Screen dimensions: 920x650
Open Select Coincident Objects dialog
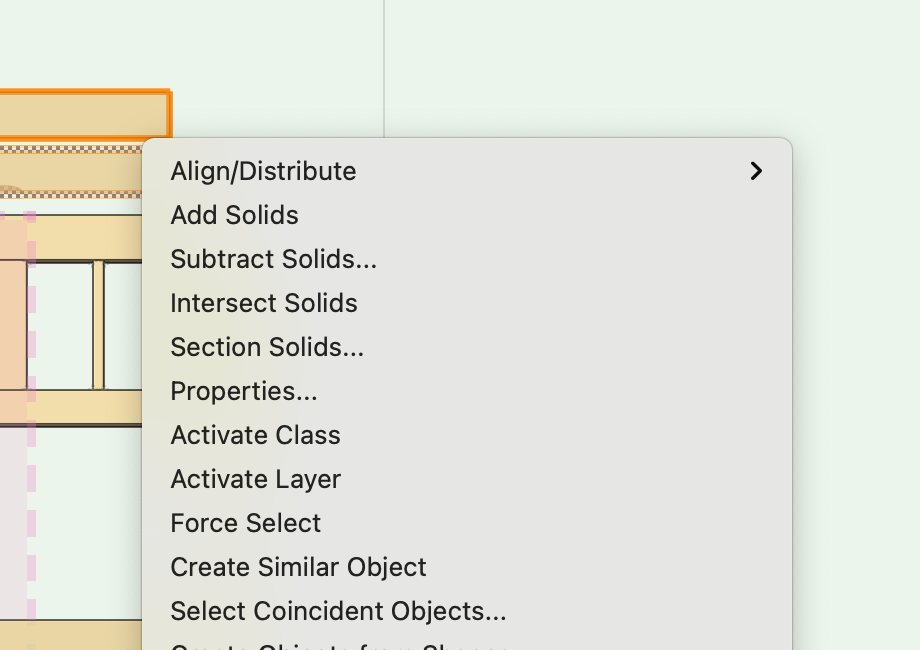338,611
